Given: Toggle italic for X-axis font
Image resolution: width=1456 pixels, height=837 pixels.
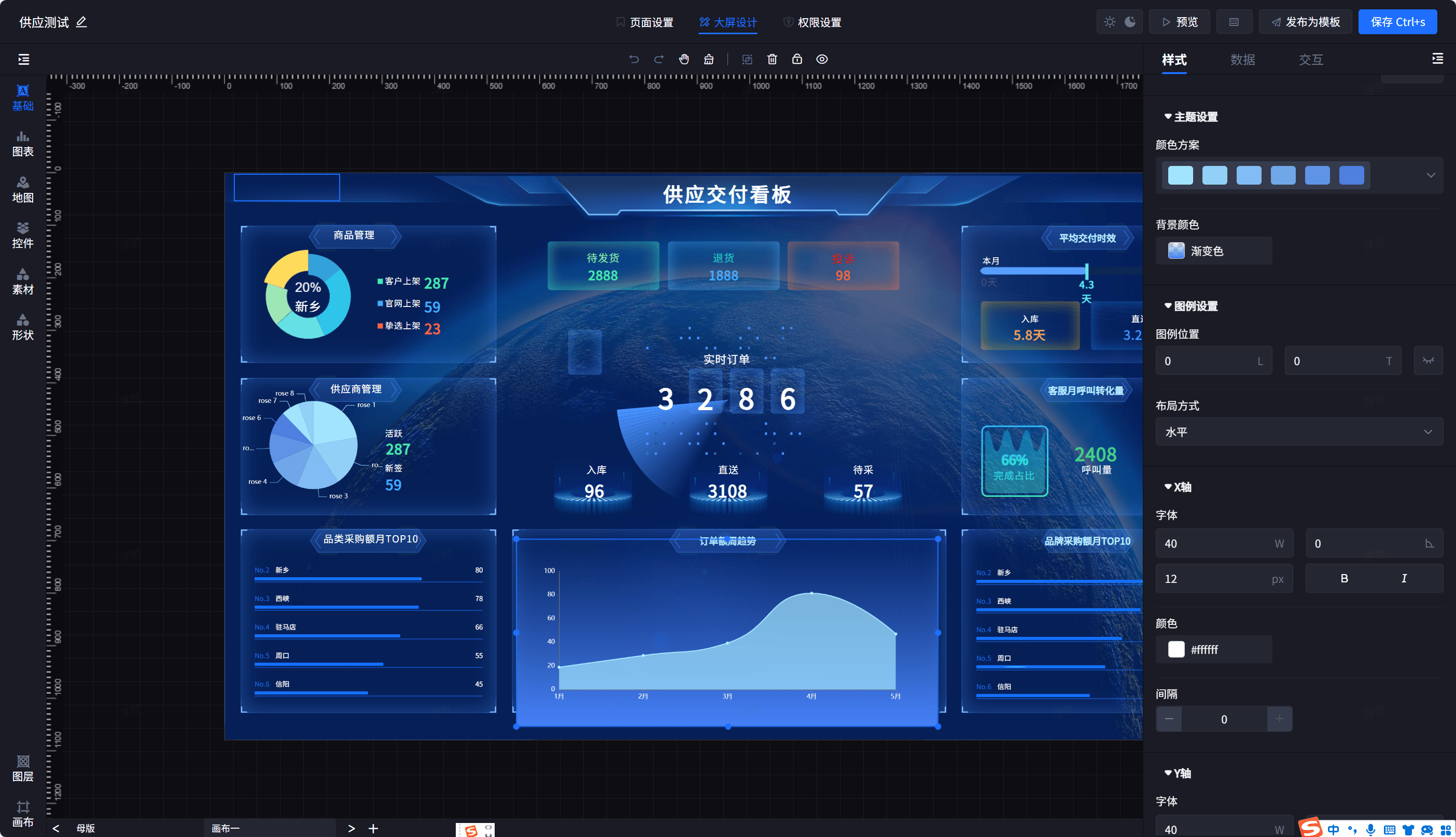Looking at the screenshot, I should [x=1404, y=578].
